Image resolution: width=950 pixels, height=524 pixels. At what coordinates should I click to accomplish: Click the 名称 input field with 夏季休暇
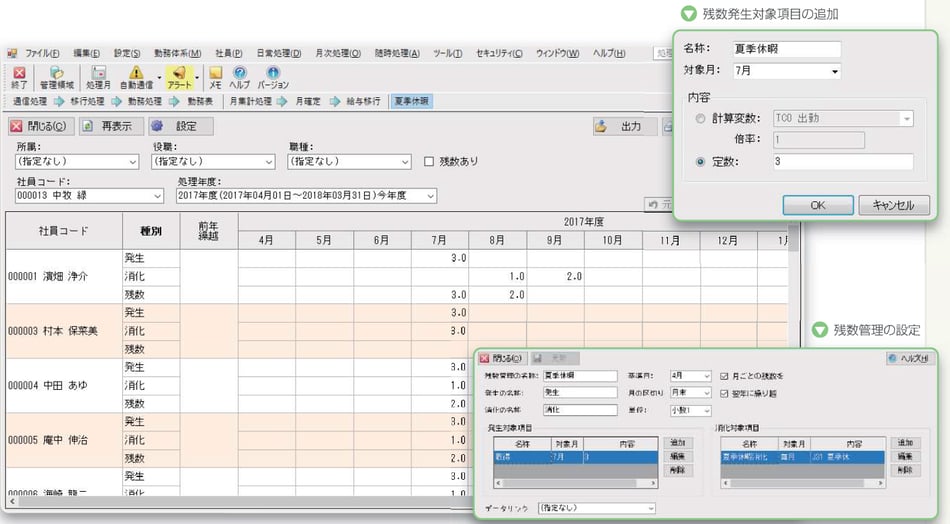786,50
